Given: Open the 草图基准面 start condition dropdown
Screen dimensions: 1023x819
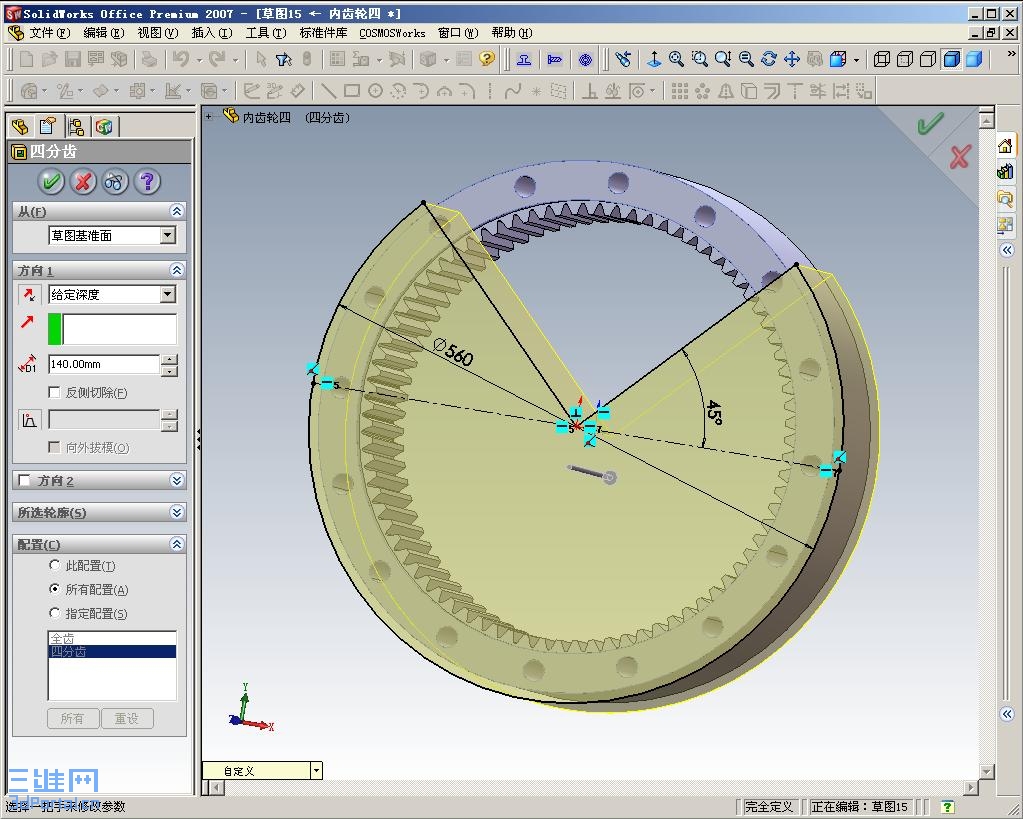Looking at the screenshot, I should click(x=168, y=235).
